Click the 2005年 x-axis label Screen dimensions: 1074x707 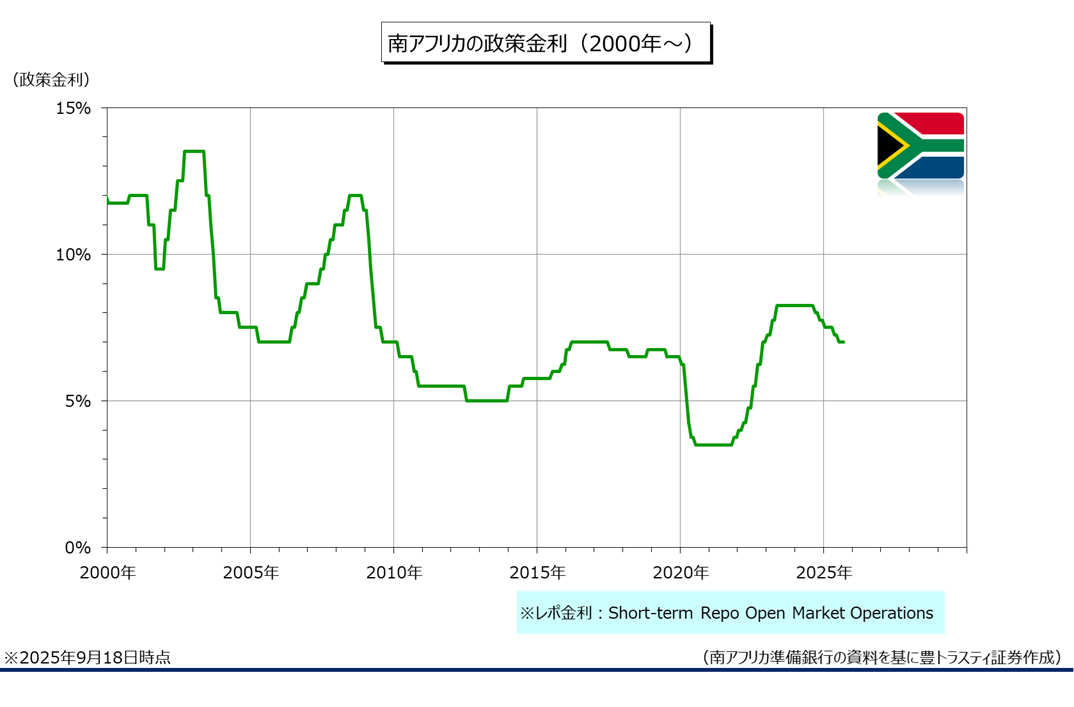(x=250, y=573)
